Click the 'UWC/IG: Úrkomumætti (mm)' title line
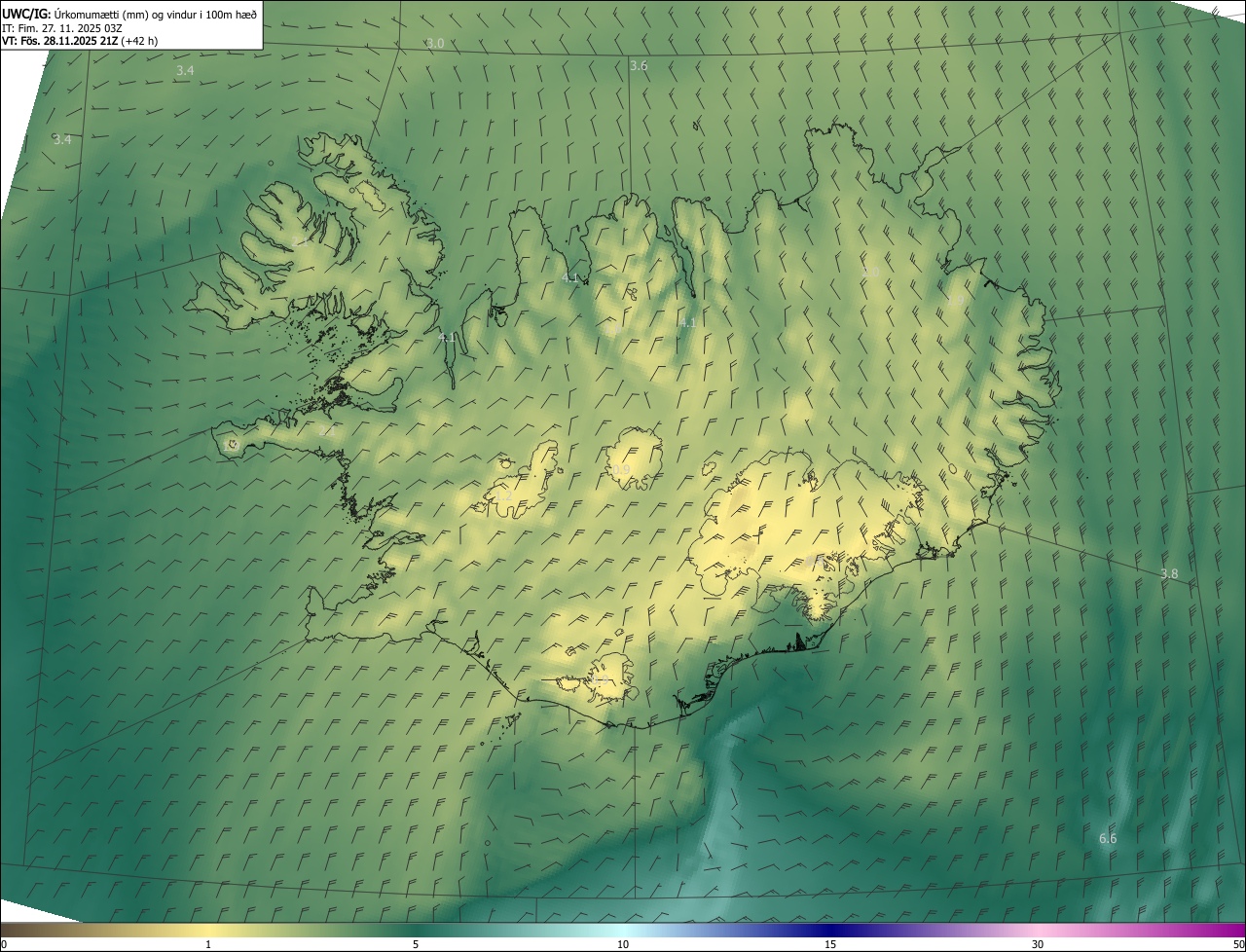The width and height of the screenshot is (1246, 952). pyautogui.click(x=129, y=14)
